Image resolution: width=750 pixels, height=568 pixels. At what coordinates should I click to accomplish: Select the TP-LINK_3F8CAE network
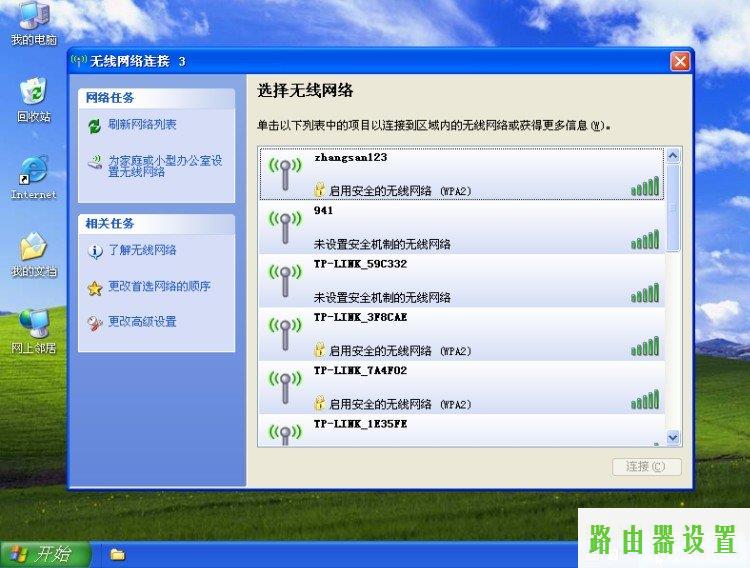pyautogui.click(x=460, y=334)
